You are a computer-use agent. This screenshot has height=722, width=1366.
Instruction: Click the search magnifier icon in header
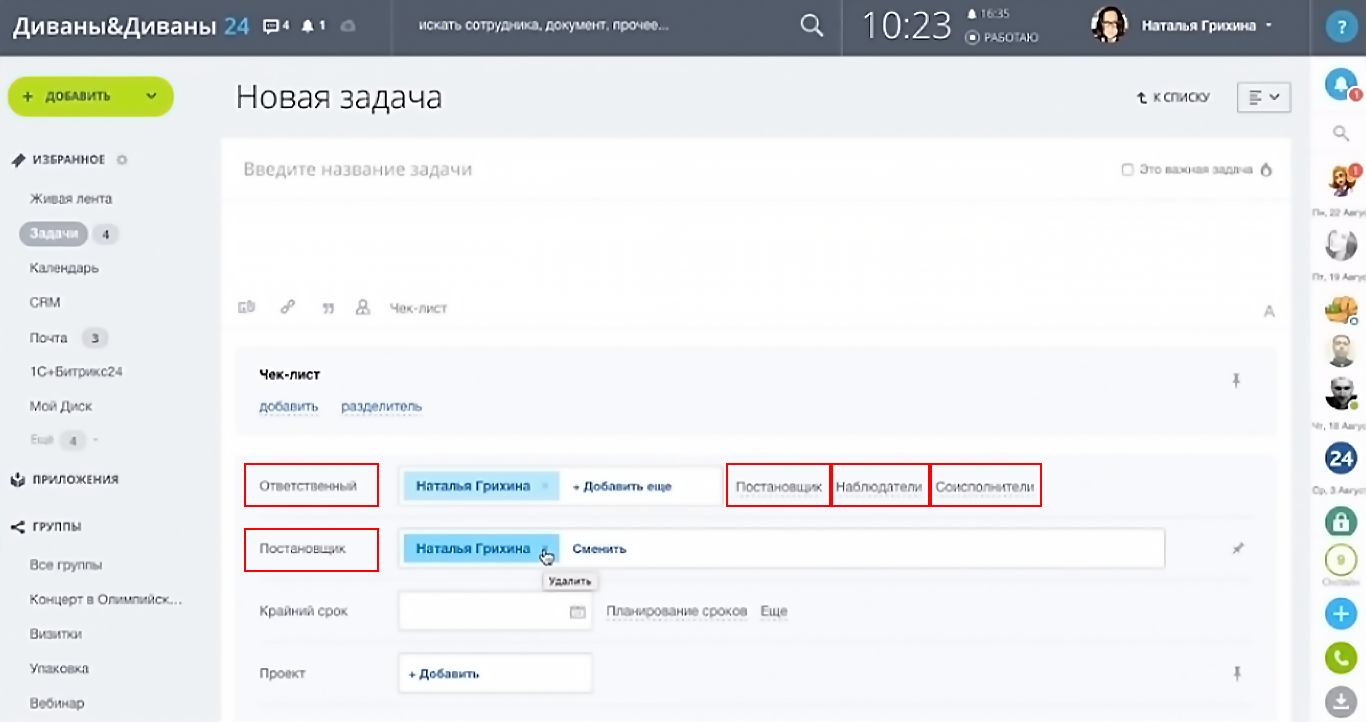(x=811, y=26)
